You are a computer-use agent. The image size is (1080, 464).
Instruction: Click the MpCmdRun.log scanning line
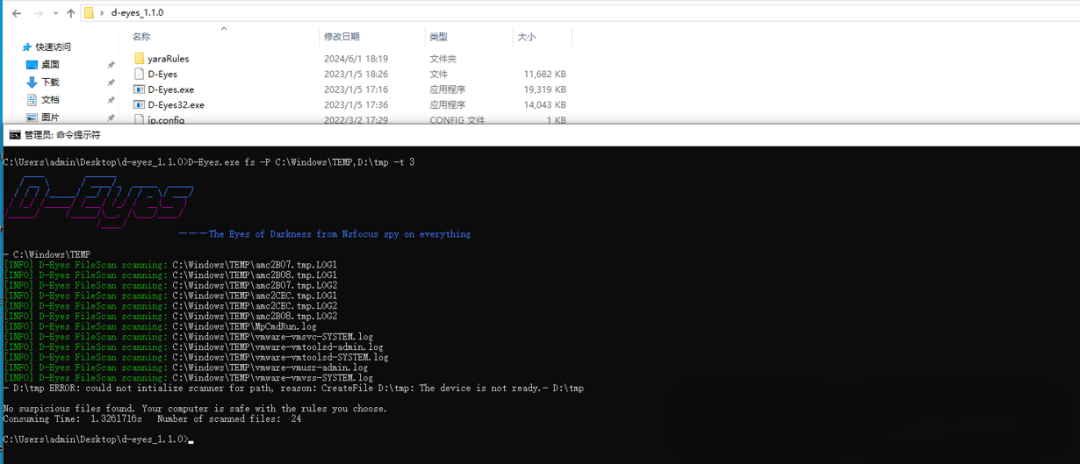click(x=160, y=326)
